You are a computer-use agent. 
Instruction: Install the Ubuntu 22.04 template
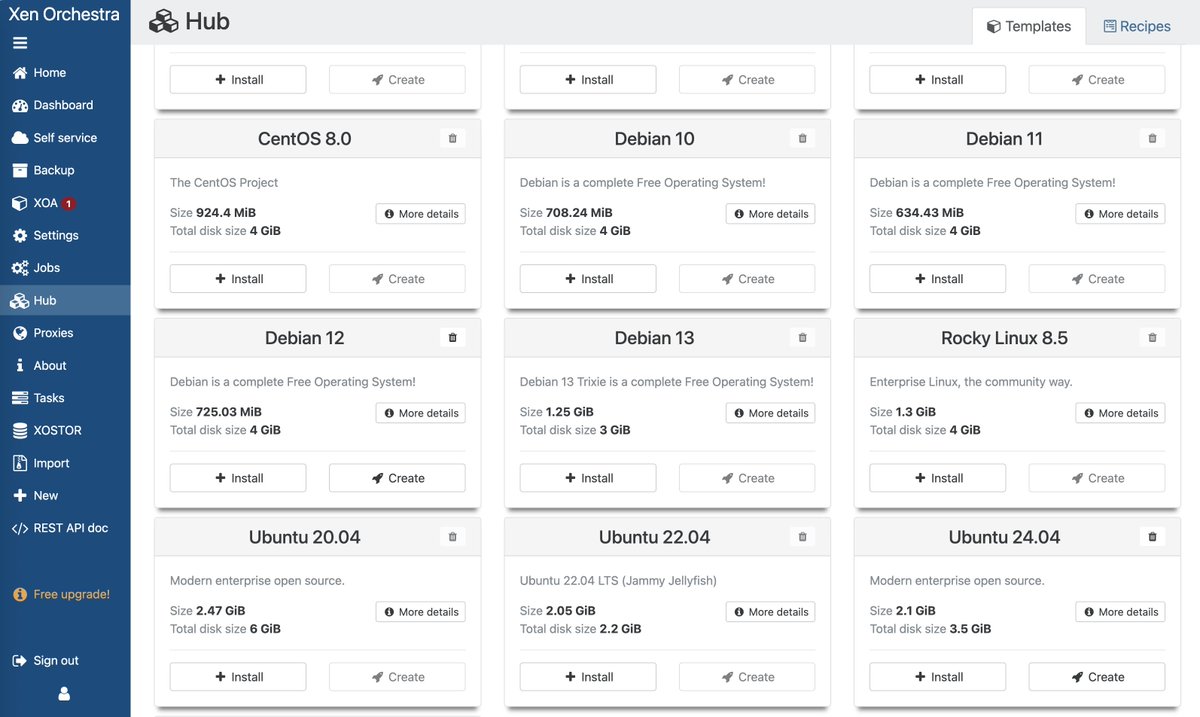588,677
